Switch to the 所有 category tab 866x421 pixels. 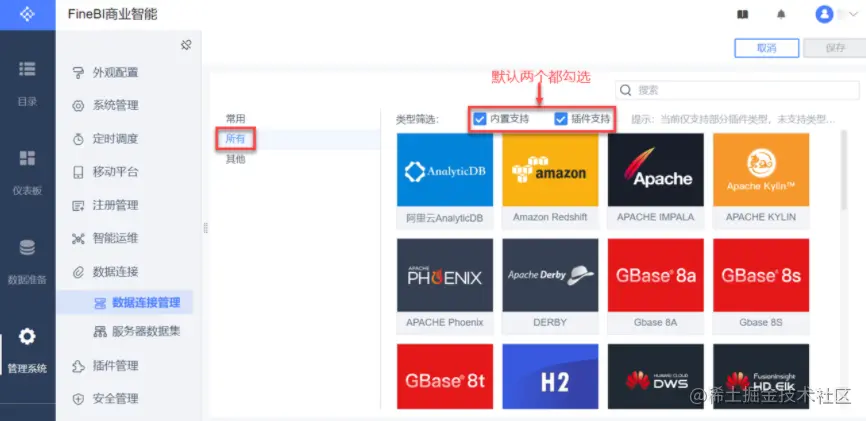pos(235,139)
